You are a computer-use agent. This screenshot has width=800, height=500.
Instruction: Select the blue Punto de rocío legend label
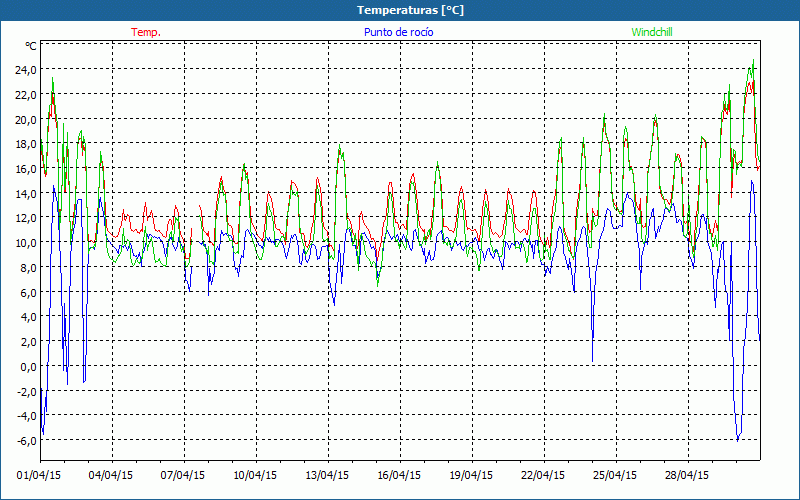pyautogui.click(x=398, y=32)
